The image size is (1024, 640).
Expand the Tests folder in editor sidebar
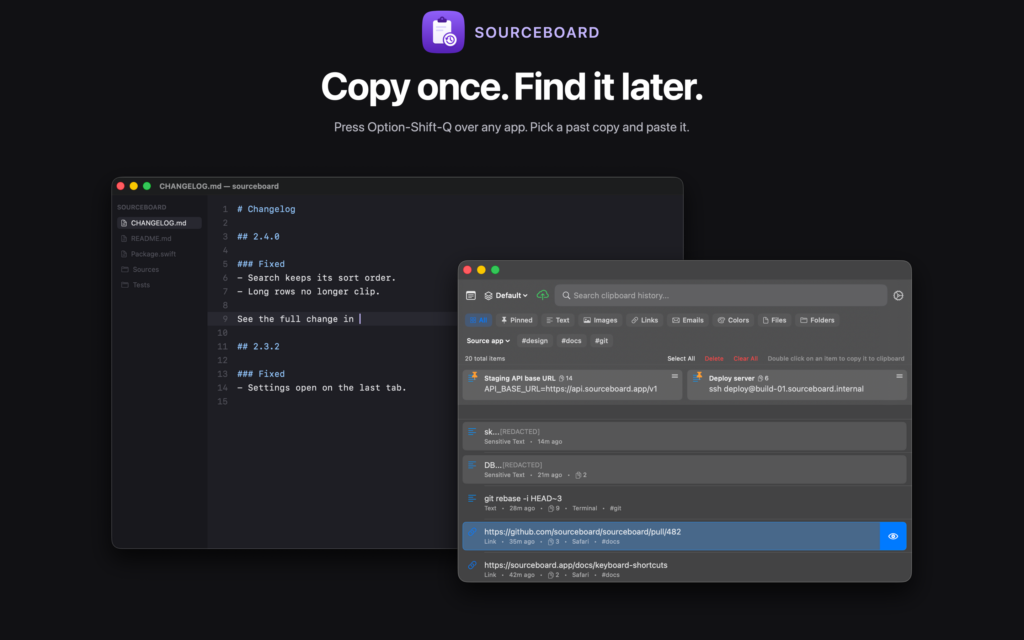[141, 285]
